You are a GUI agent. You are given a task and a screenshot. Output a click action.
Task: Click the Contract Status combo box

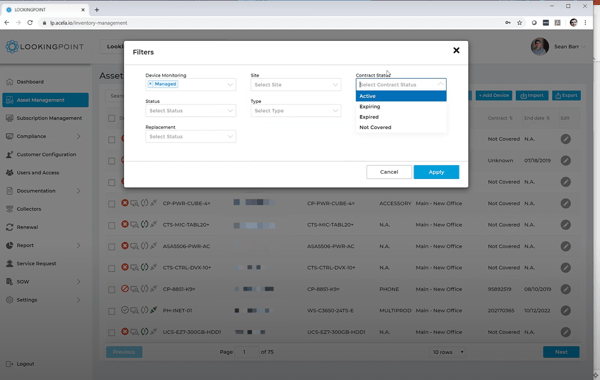pyautogui.click(x=401, y=85)
